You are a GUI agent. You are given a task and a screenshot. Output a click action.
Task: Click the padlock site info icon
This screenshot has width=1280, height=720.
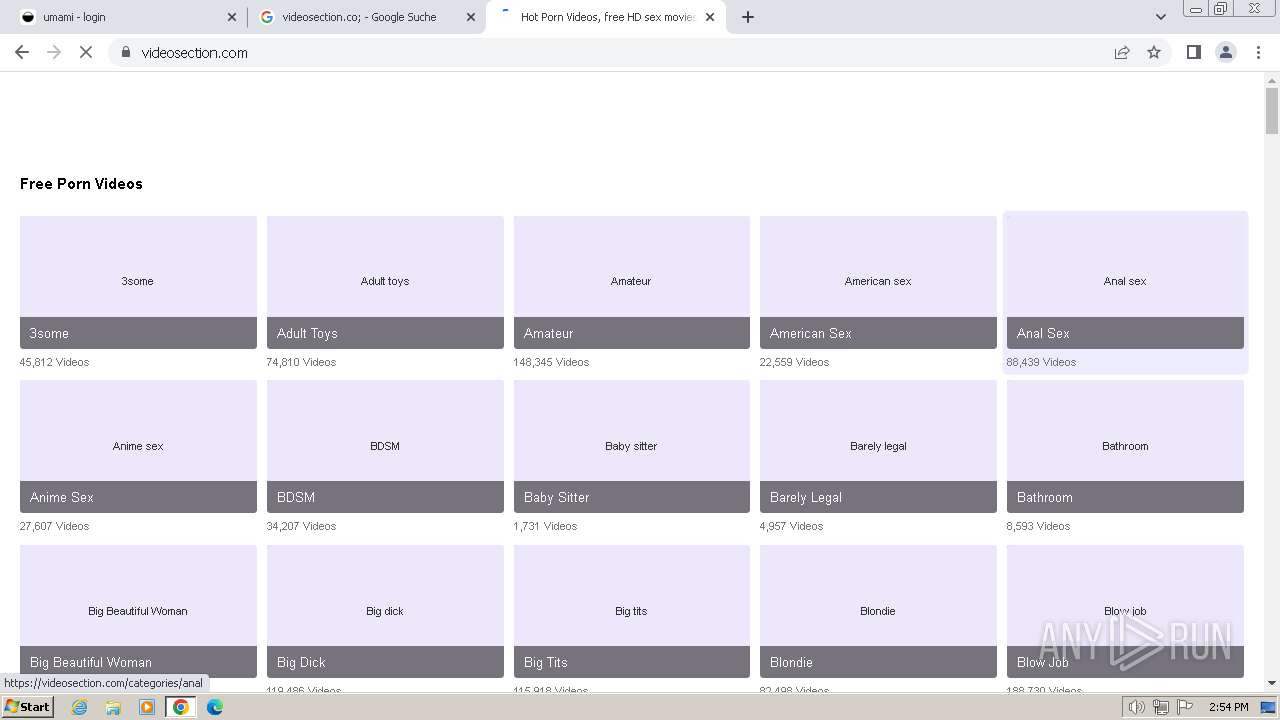click(x=125, y=52)
